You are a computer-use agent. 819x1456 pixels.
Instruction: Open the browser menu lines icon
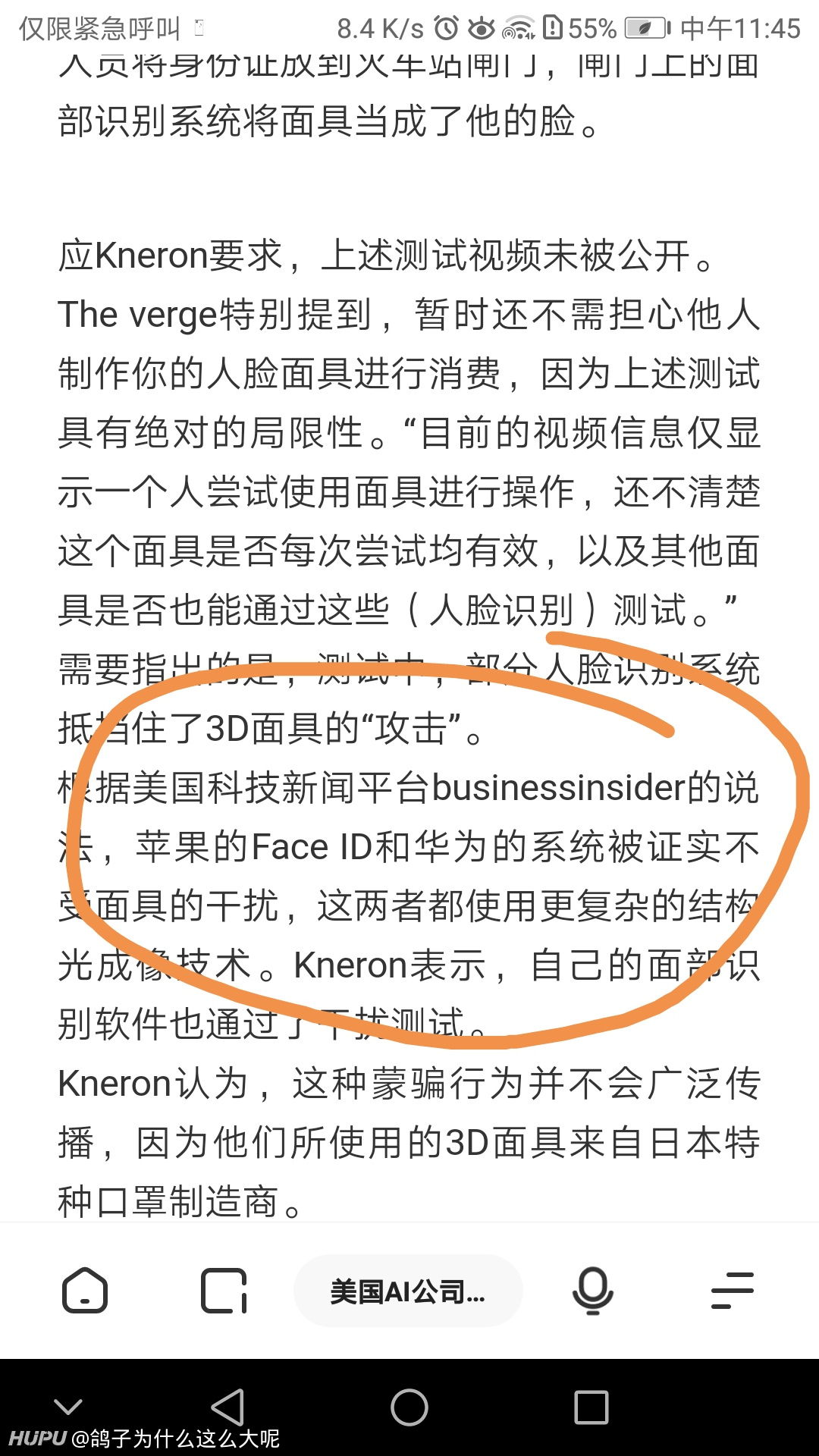pos(733,1291)
